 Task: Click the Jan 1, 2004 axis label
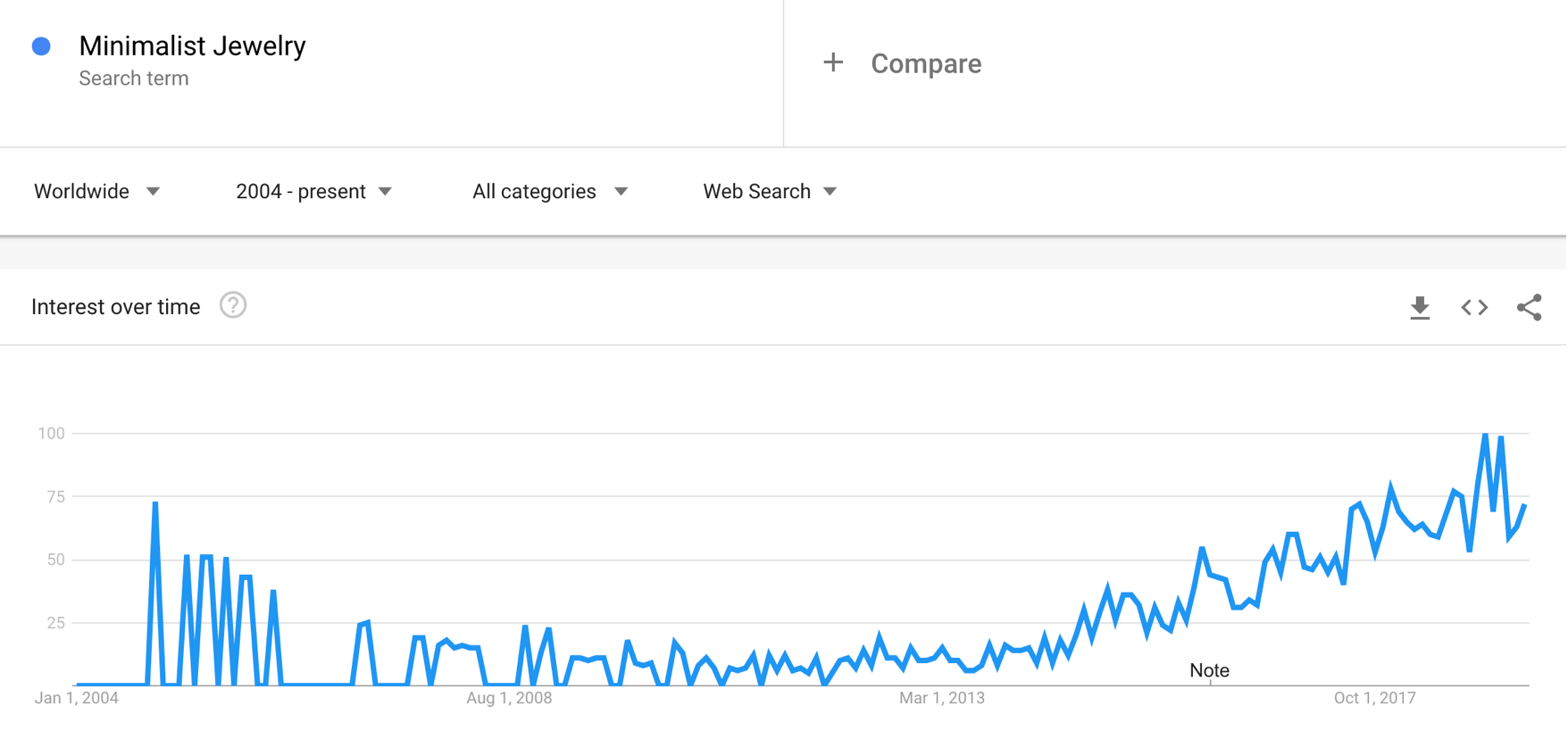(x=77, y=698)
